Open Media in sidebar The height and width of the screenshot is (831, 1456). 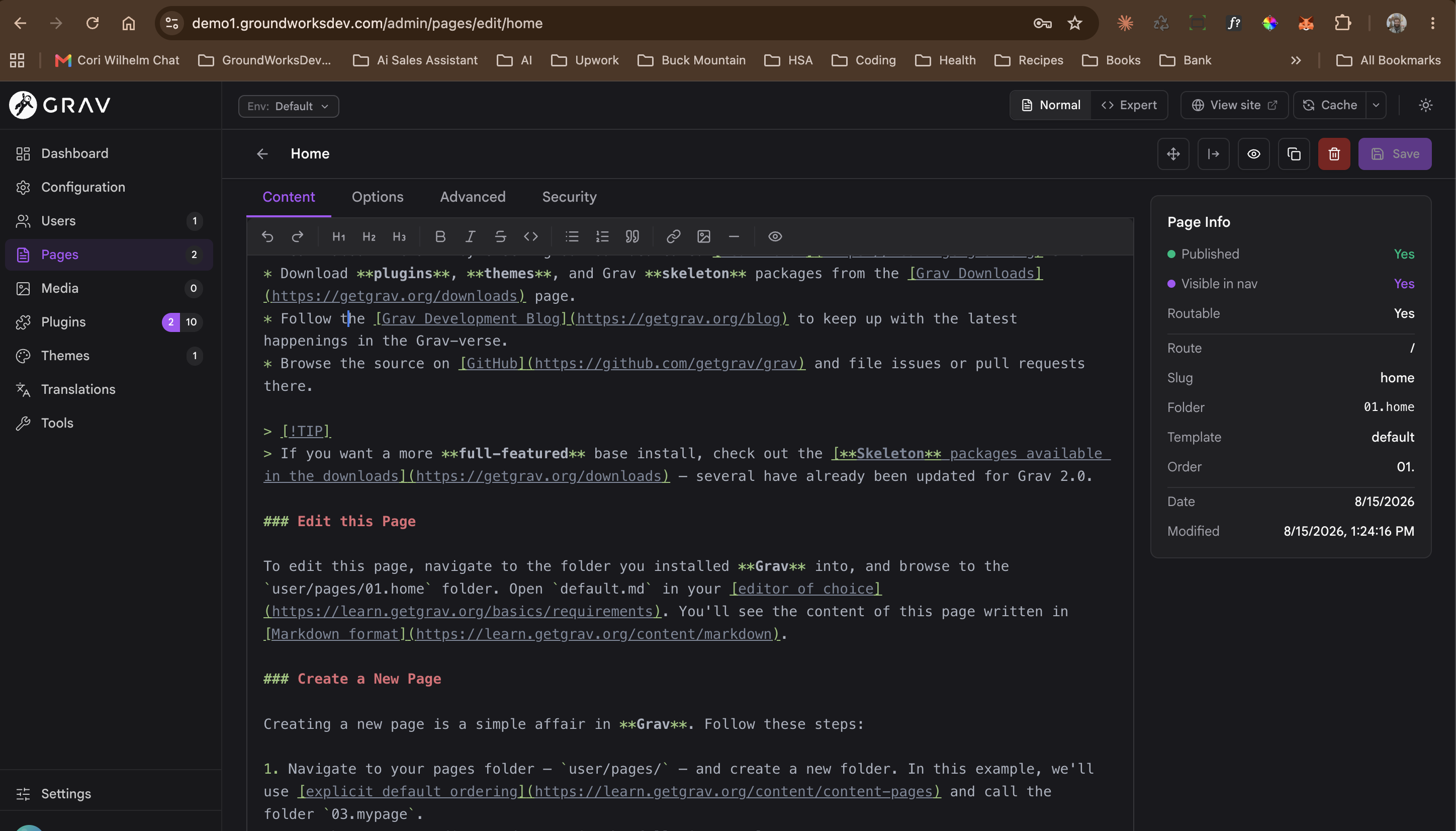(x=109, y=288)
